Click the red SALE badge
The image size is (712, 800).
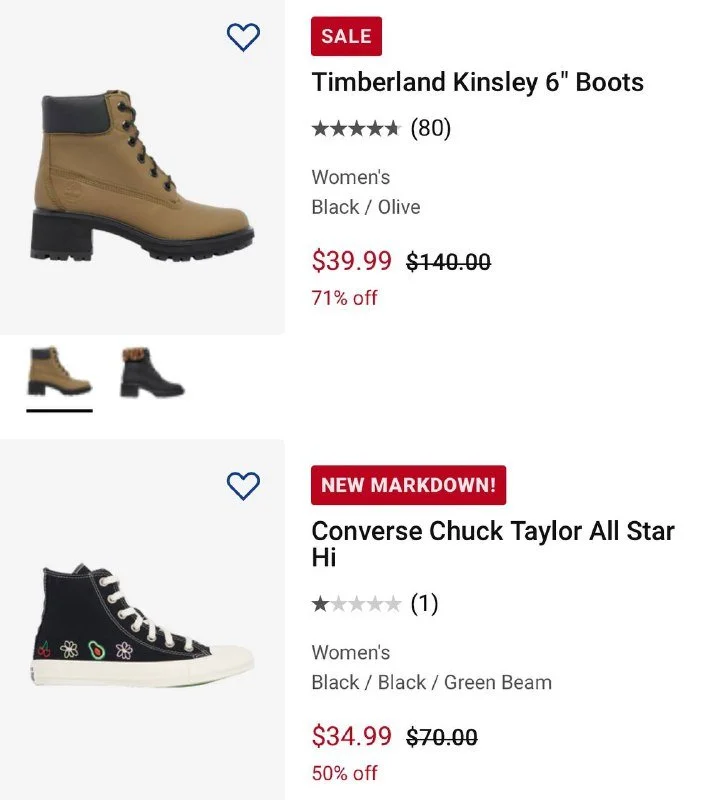(x=346, y=37)
